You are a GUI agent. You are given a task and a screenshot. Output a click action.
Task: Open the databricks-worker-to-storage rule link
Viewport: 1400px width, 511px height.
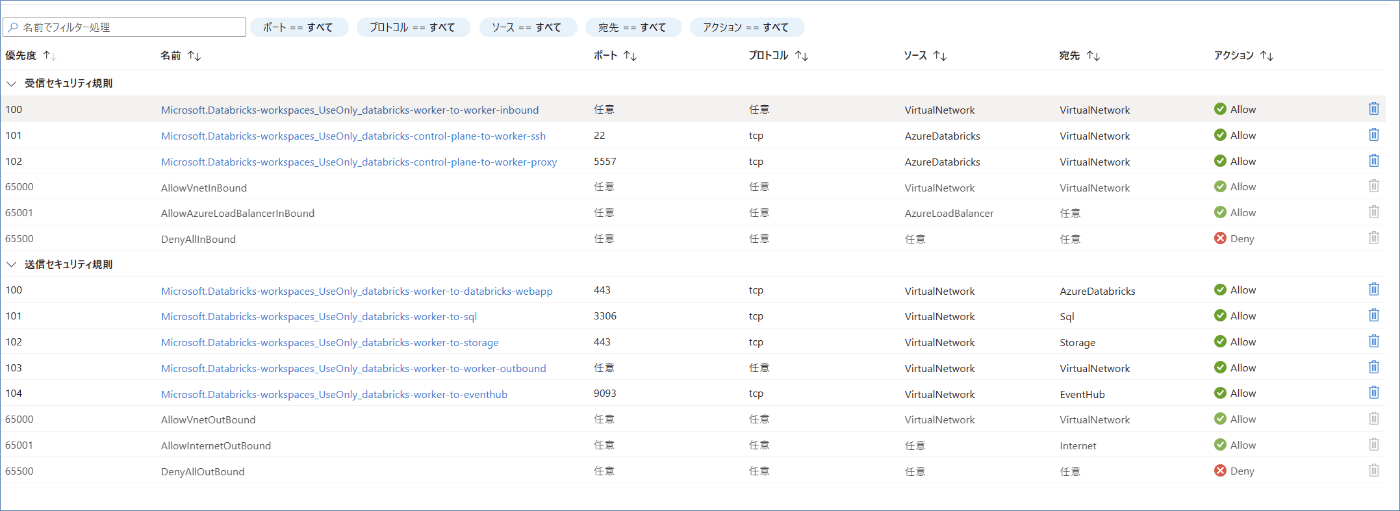pos(330,343)
